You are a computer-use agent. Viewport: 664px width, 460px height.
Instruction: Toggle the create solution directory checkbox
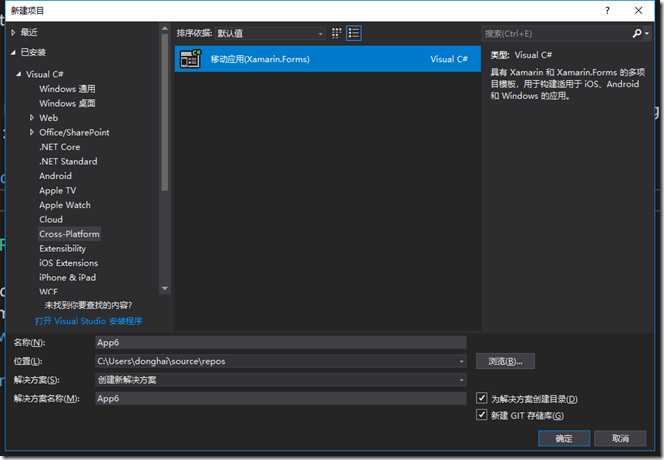click(x=481, y=398)
